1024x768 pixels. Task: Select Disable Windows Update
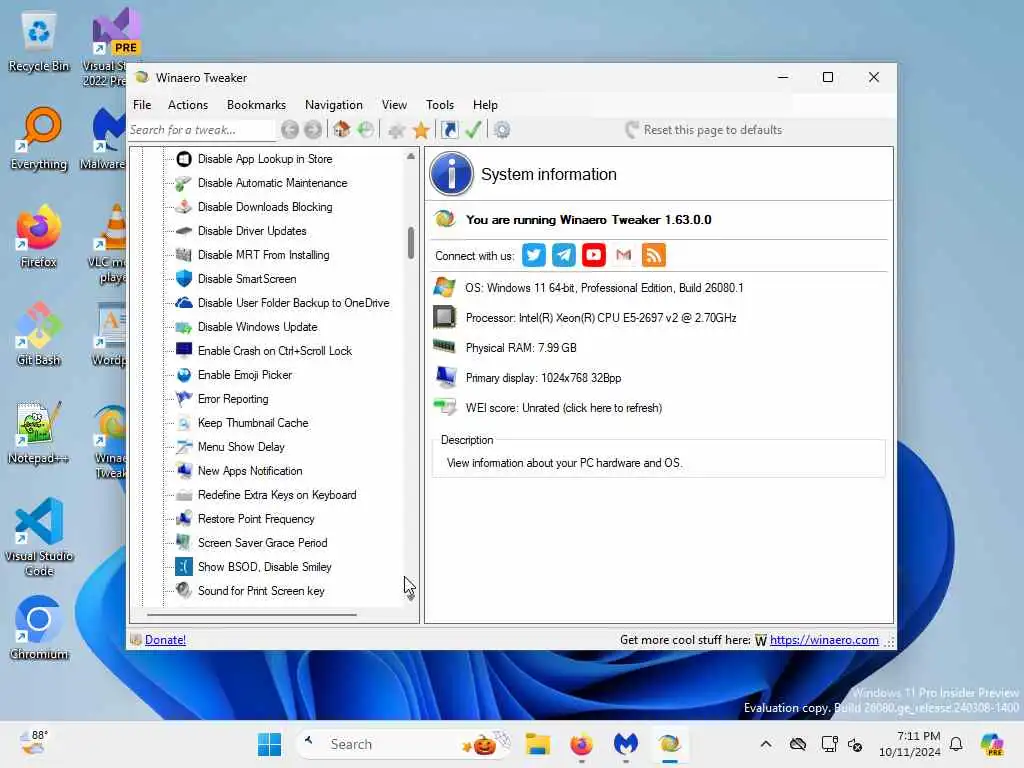tap(257, 327)
